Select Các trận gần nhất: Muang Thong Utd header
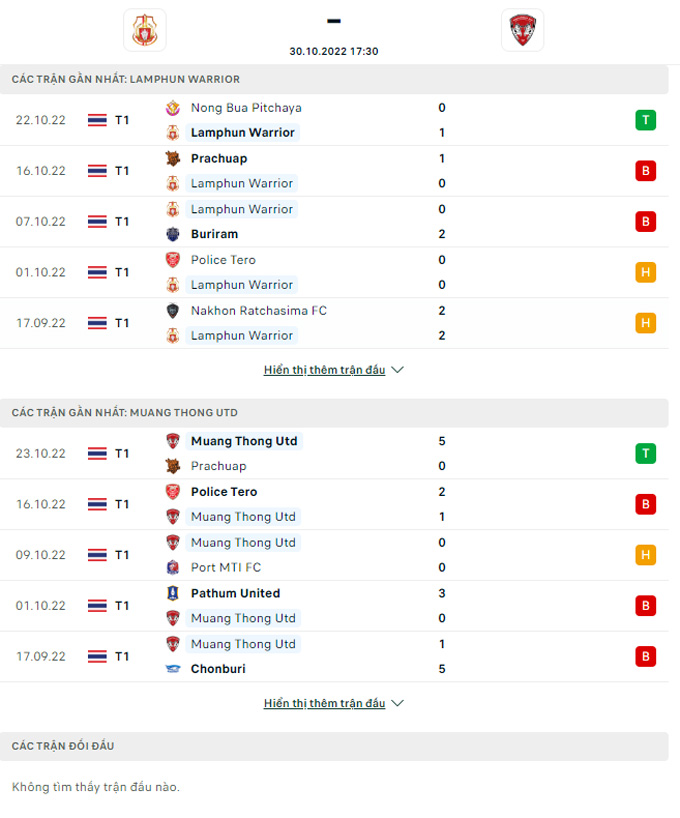Image resolution: width=680 pixels, height=818 pixels. coord(334,413)
